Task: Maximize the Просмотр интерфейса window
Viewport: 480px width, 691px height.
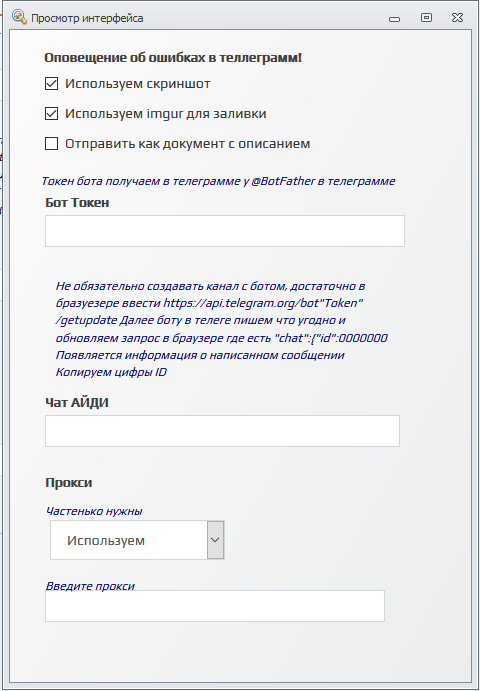Action: (426, 18)
